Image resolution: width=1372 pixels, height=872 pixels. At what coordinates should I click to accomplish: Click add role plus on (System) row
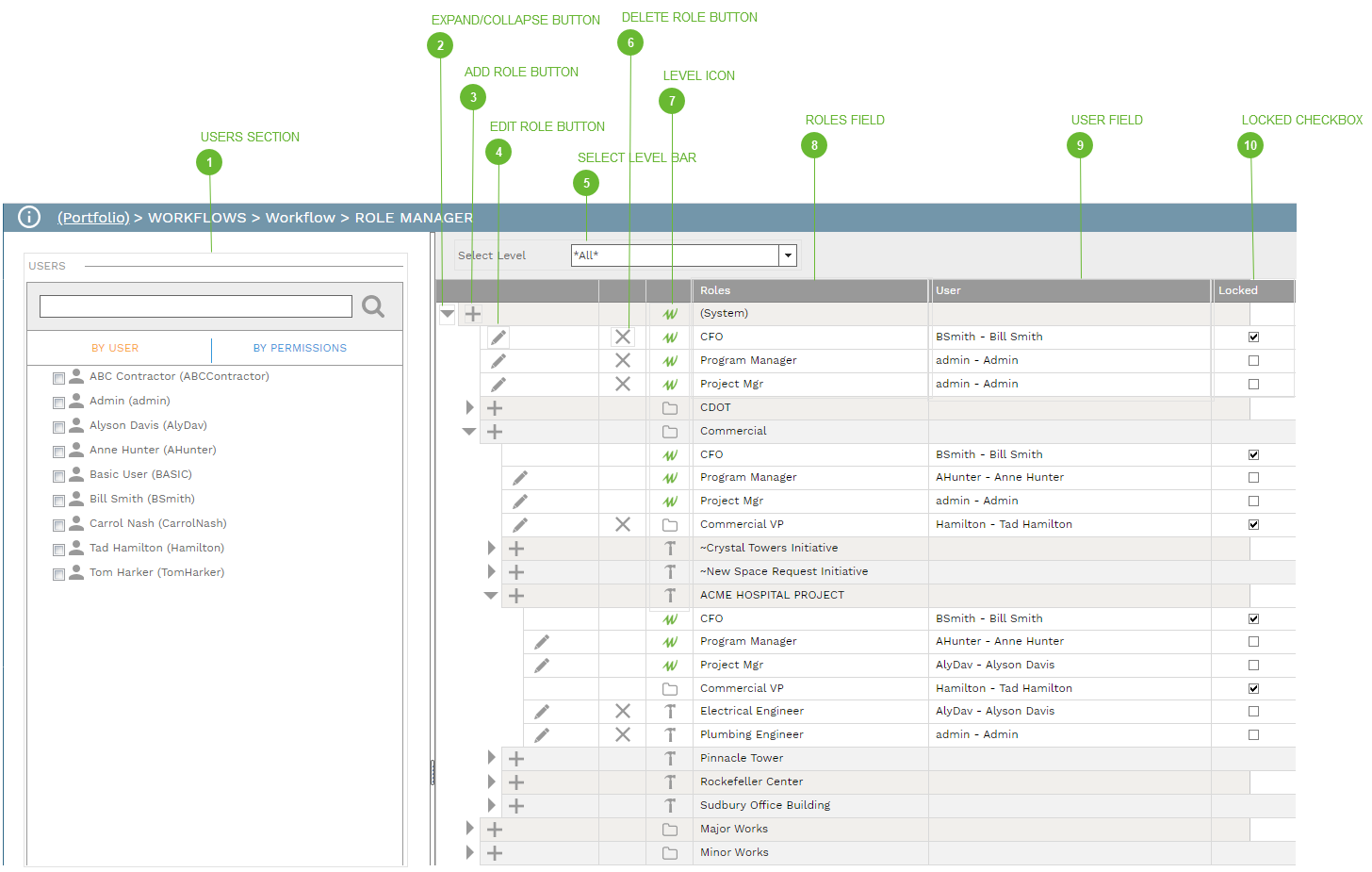pos(473,314)
